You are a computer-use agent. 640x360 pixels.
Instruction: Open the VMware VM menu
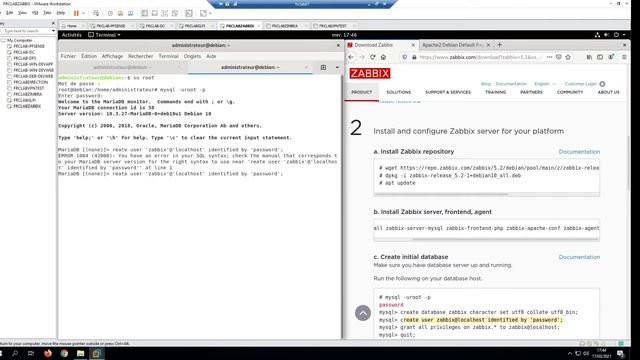(x=35, y=13)
